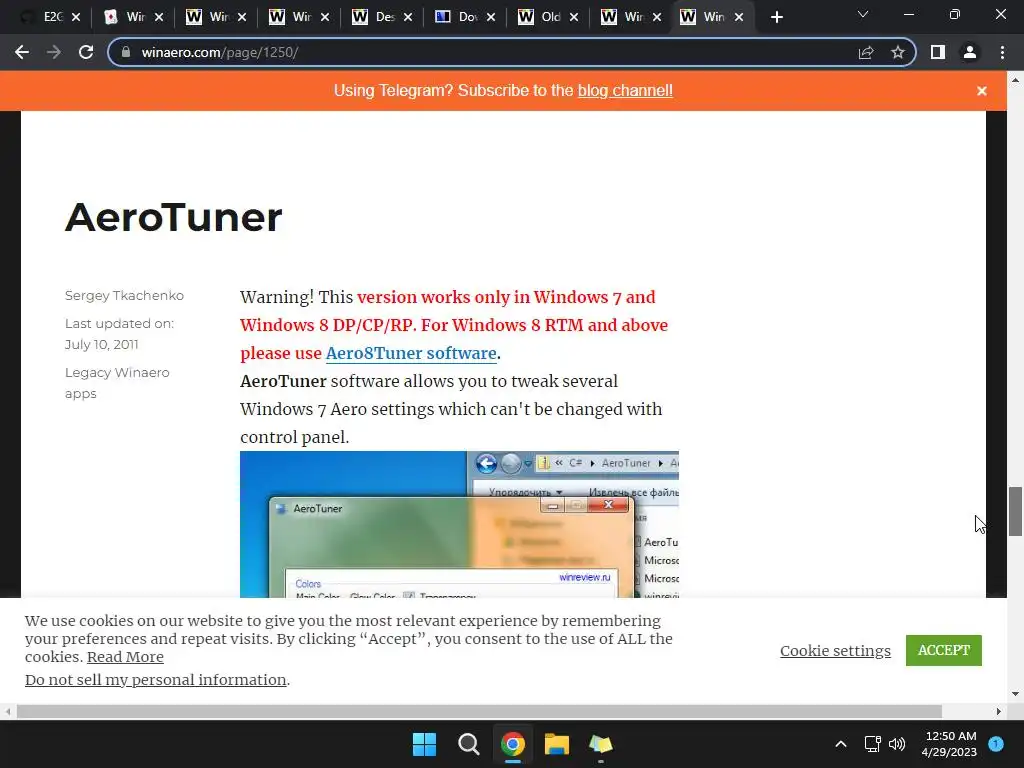Close the active Win tab

(739, 17)
